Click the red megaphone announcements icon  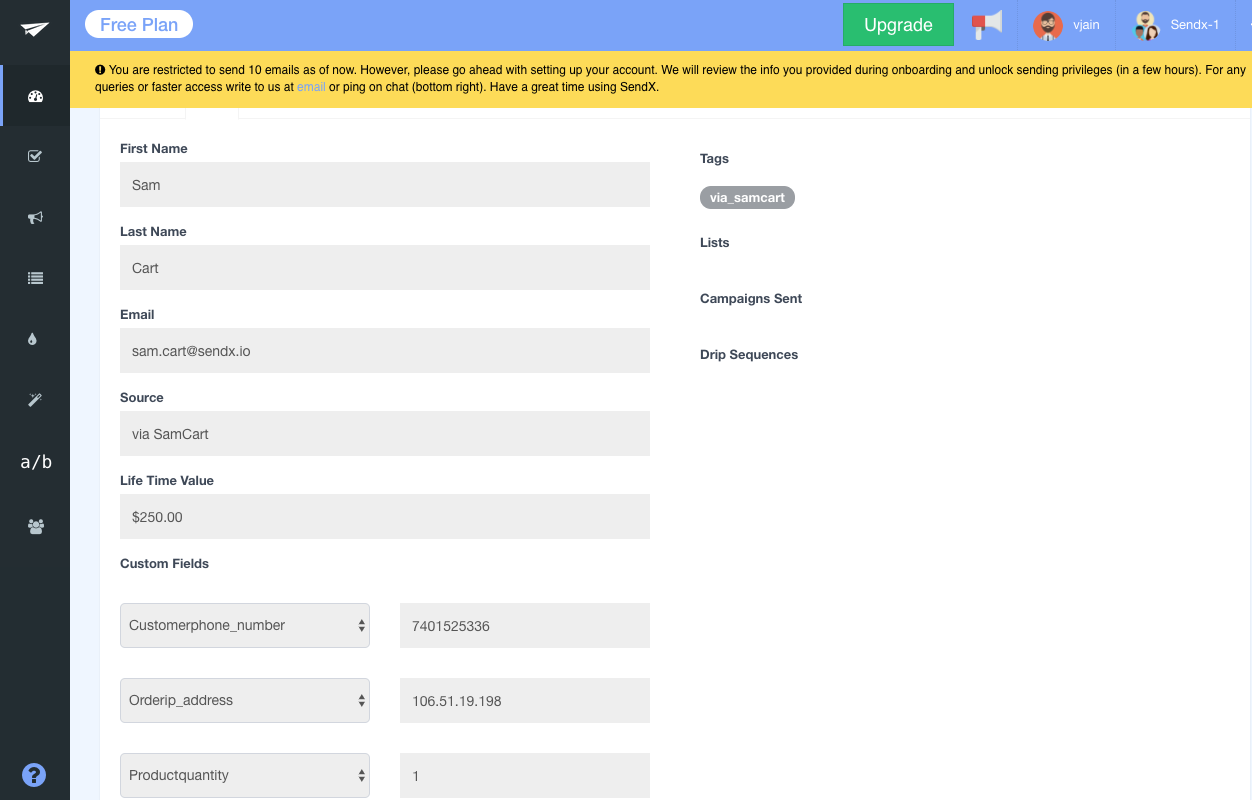pos(987,25)
